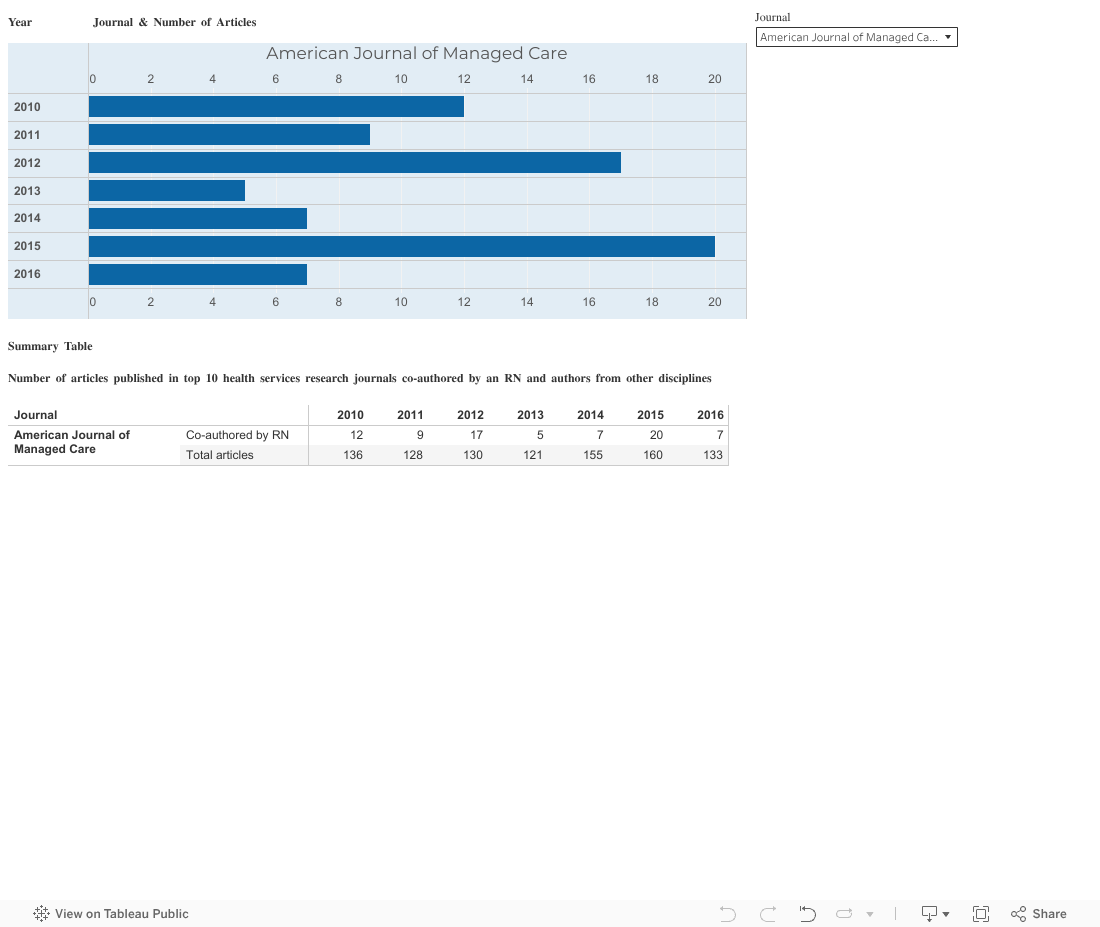Open View on Tableau Public link
The height and width of the screenshot is (927, 1100).
click(x=111, y=913)
